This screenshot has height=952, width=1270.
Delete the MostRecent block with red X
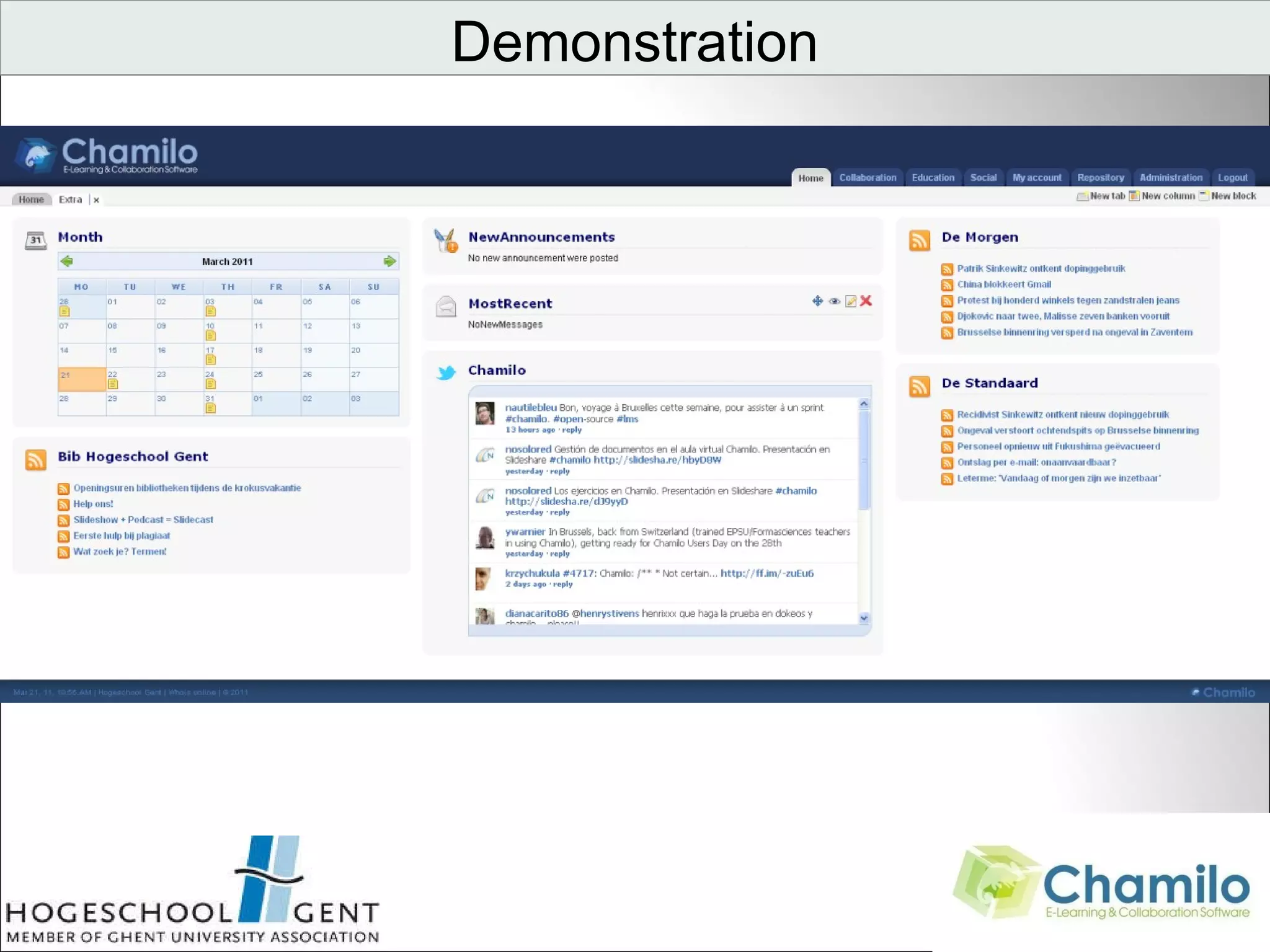(x=866, y=301)
